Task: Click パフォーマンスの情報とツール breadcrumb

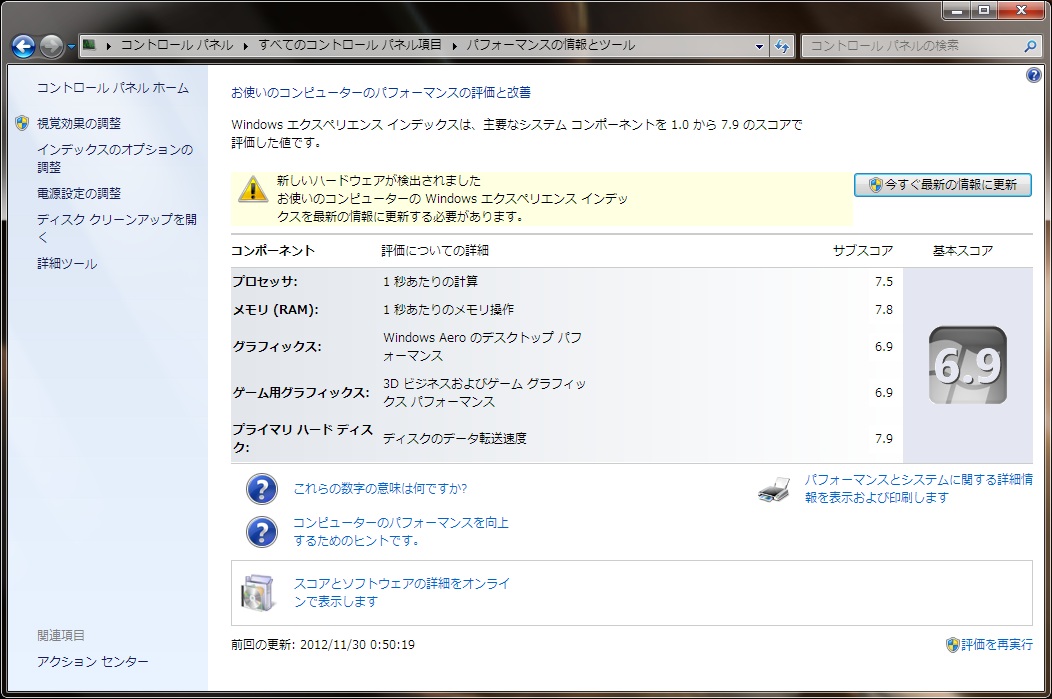Action: 551,45
